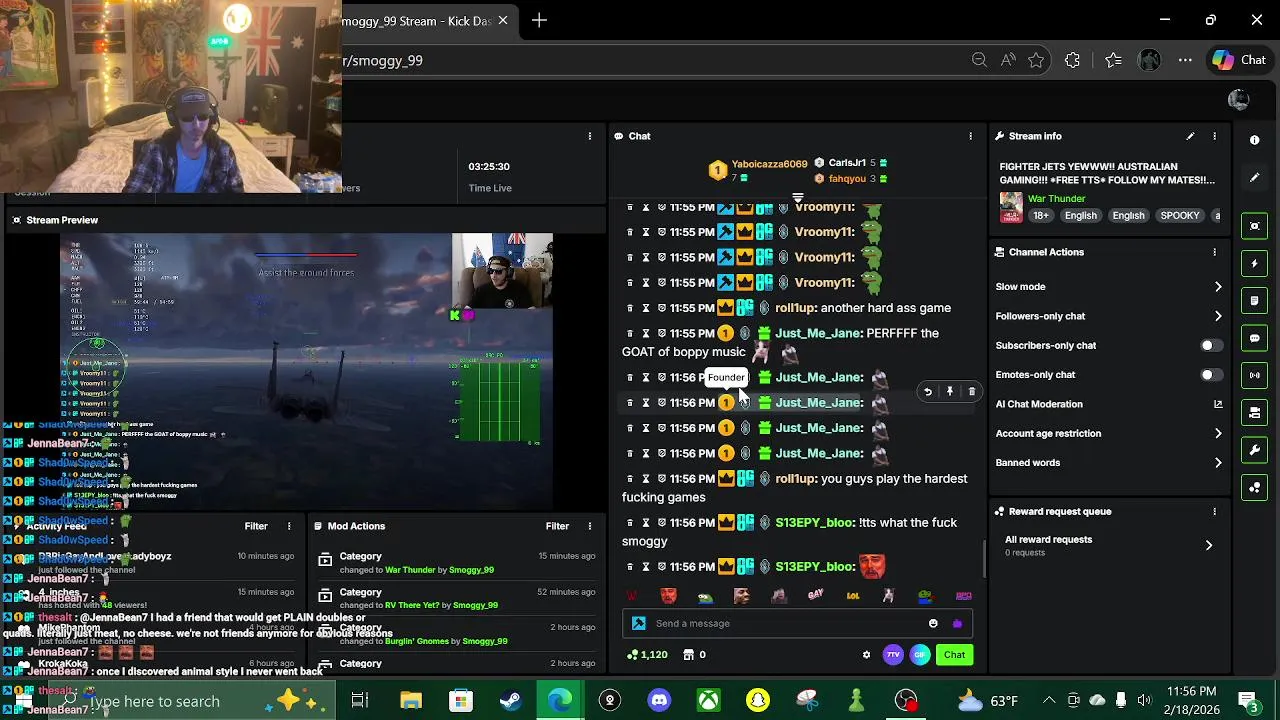
Task: Open browser Extensions puzzle icon
Action: (x=1072, y=60)
